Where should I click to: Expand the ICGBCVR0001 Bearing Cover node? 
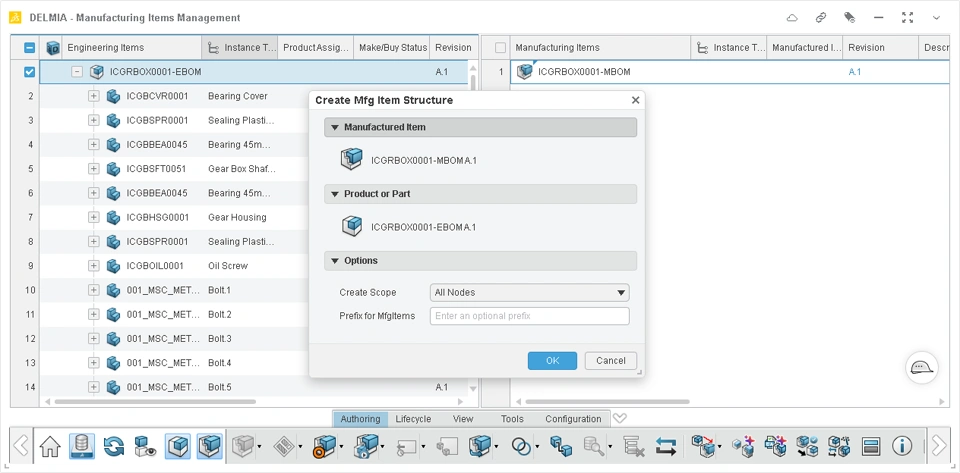94,96
